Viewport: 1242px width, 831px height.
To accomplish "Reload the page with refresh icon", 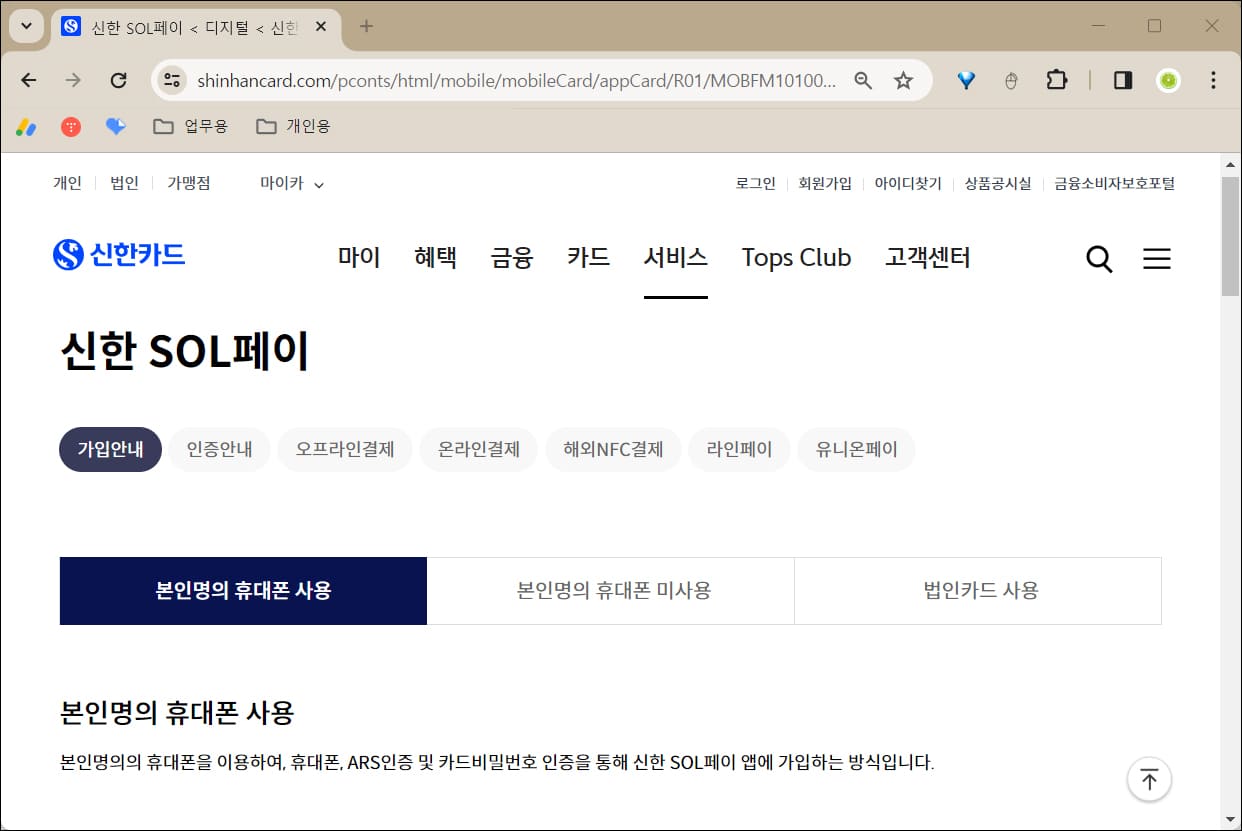I will tap(118, 80).
